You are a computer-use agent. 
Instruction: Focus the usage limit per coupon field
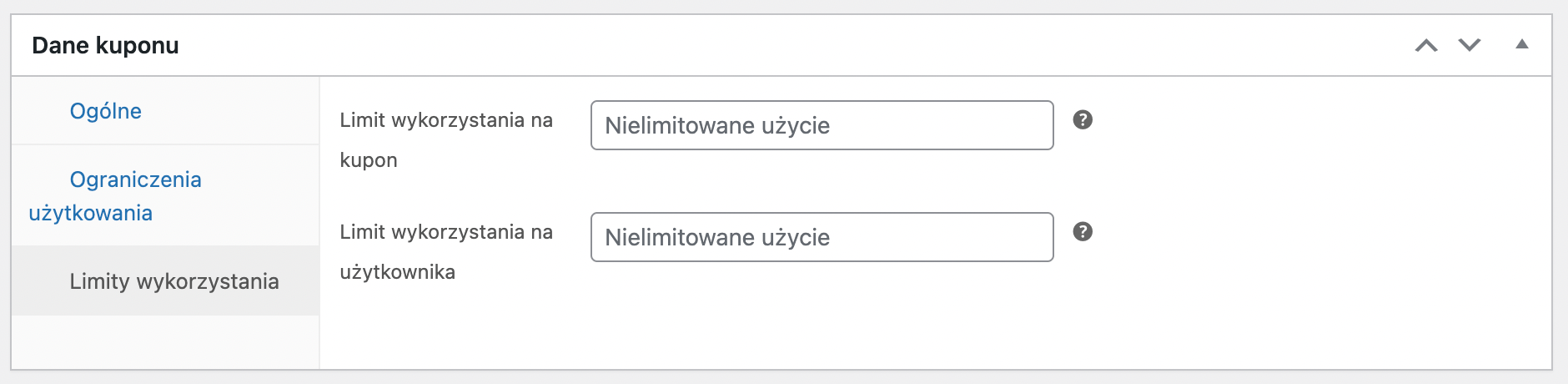click(x=822, y=125)
